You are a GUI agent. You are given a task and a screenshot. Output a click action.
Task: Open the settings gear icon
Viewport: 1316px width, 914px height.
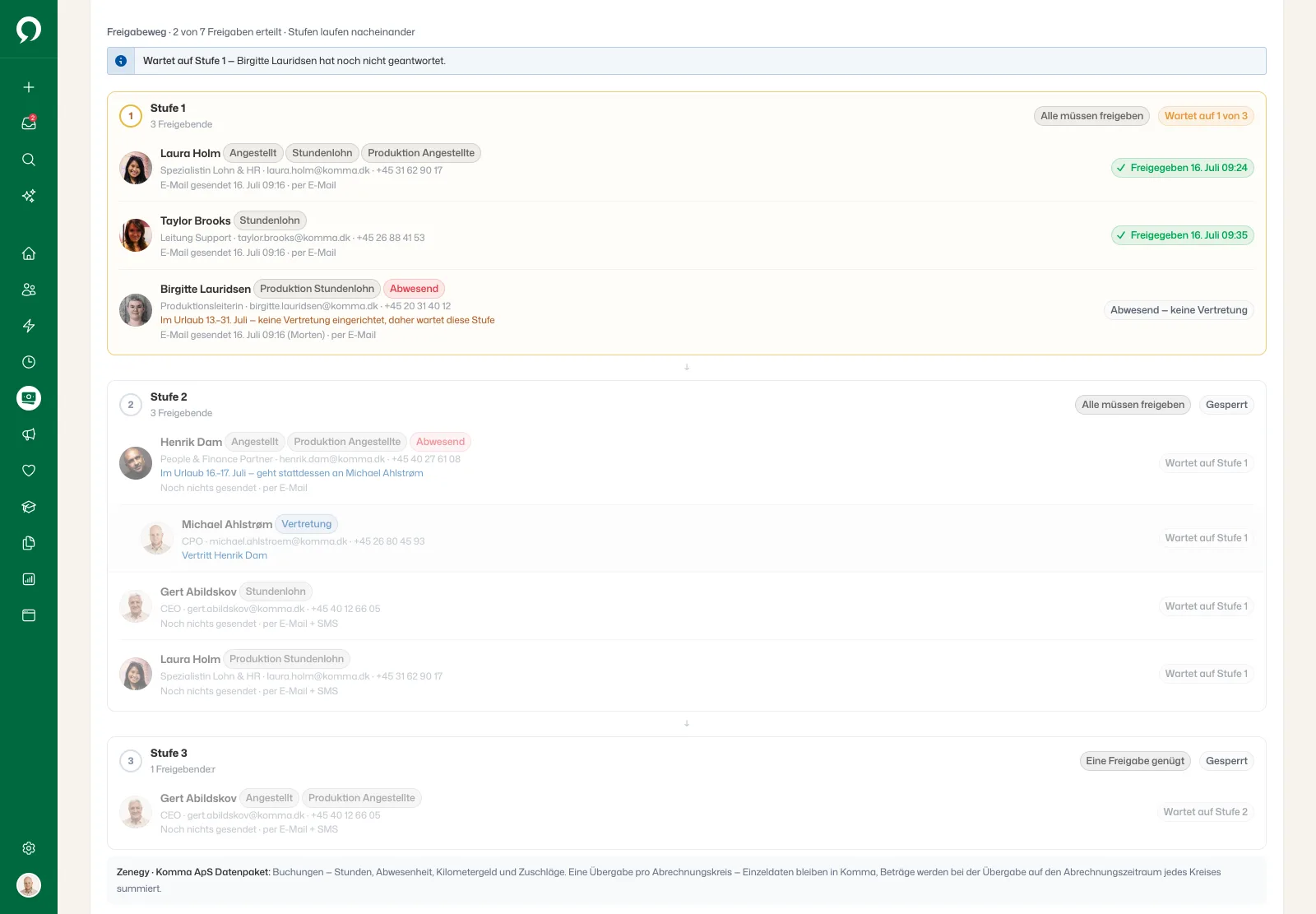pyautogui.click(x=29, y=848)
